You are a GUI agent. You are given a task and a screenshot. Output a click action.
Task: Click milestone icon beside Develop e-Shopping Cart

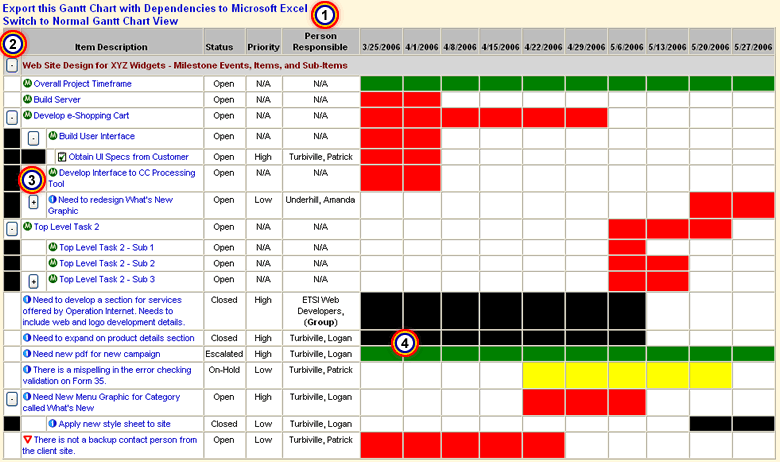(x=27, y=115)
